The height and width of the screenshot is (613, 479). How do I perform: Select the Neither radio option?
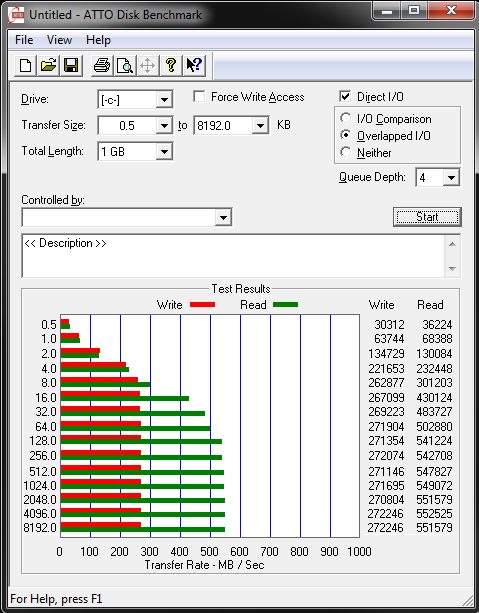(x=345, y=152)
